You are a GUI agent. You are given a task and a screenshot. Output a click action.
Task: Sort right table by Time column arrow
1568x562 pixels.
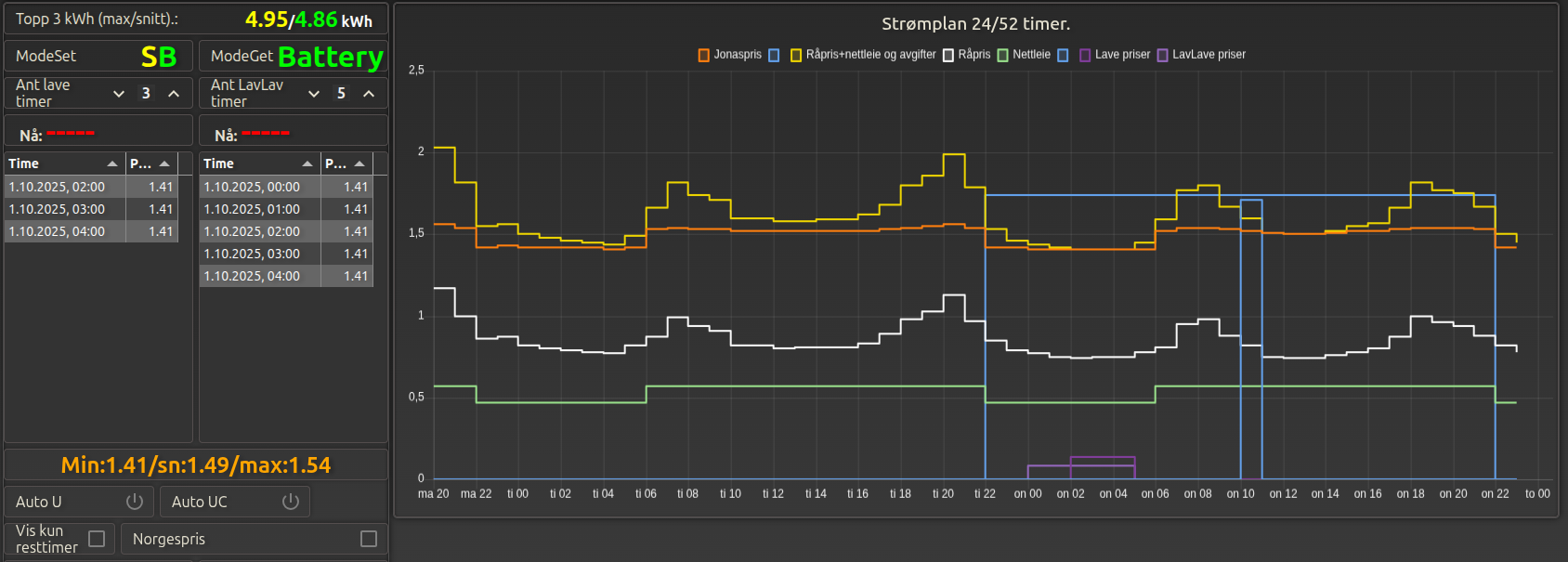pyautogui.click(x=307, y=163)
